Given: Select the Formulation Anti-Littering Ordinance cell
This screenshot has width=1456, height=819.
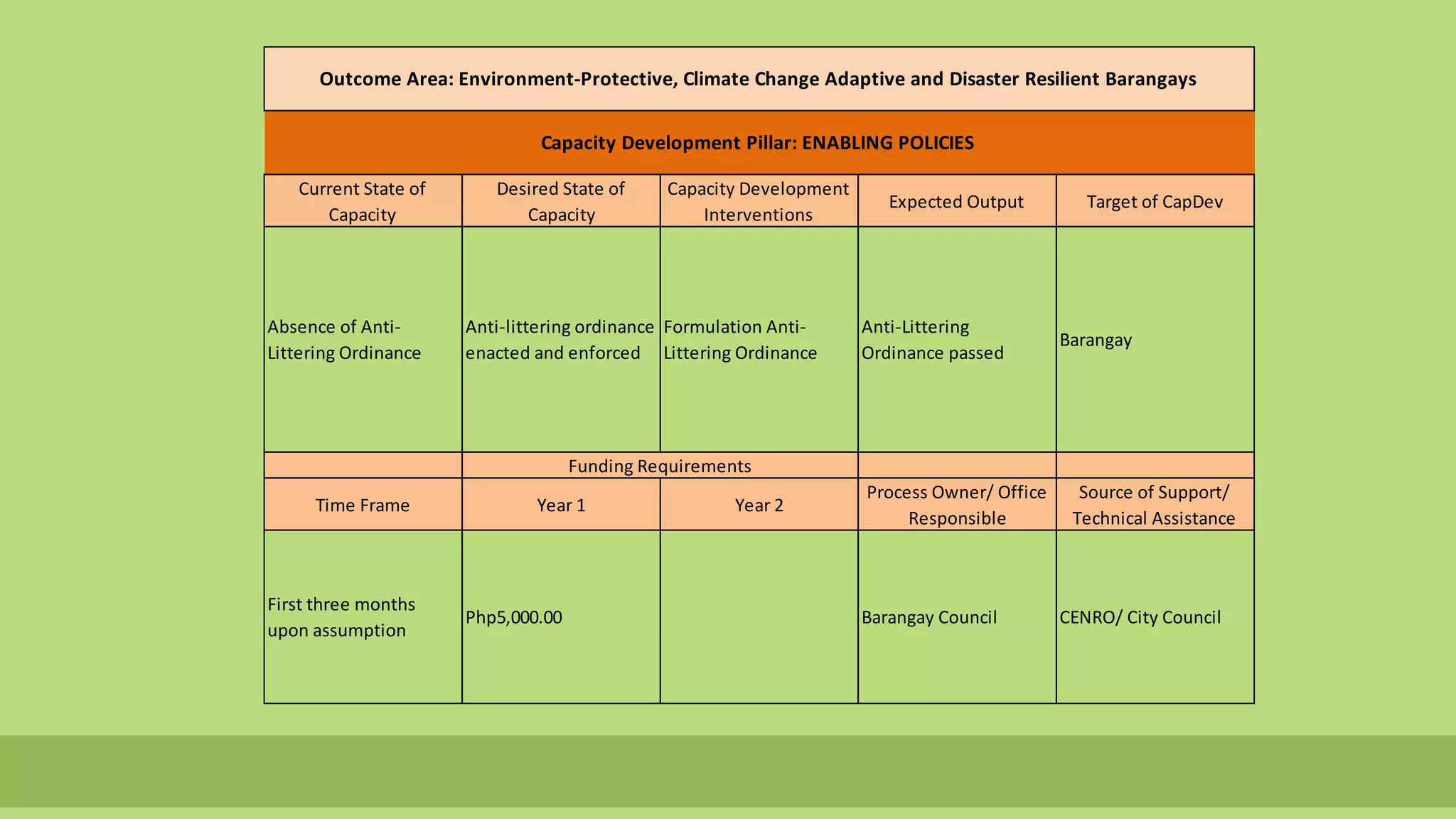Looking at the screenshot, I should tap(758, 340).
